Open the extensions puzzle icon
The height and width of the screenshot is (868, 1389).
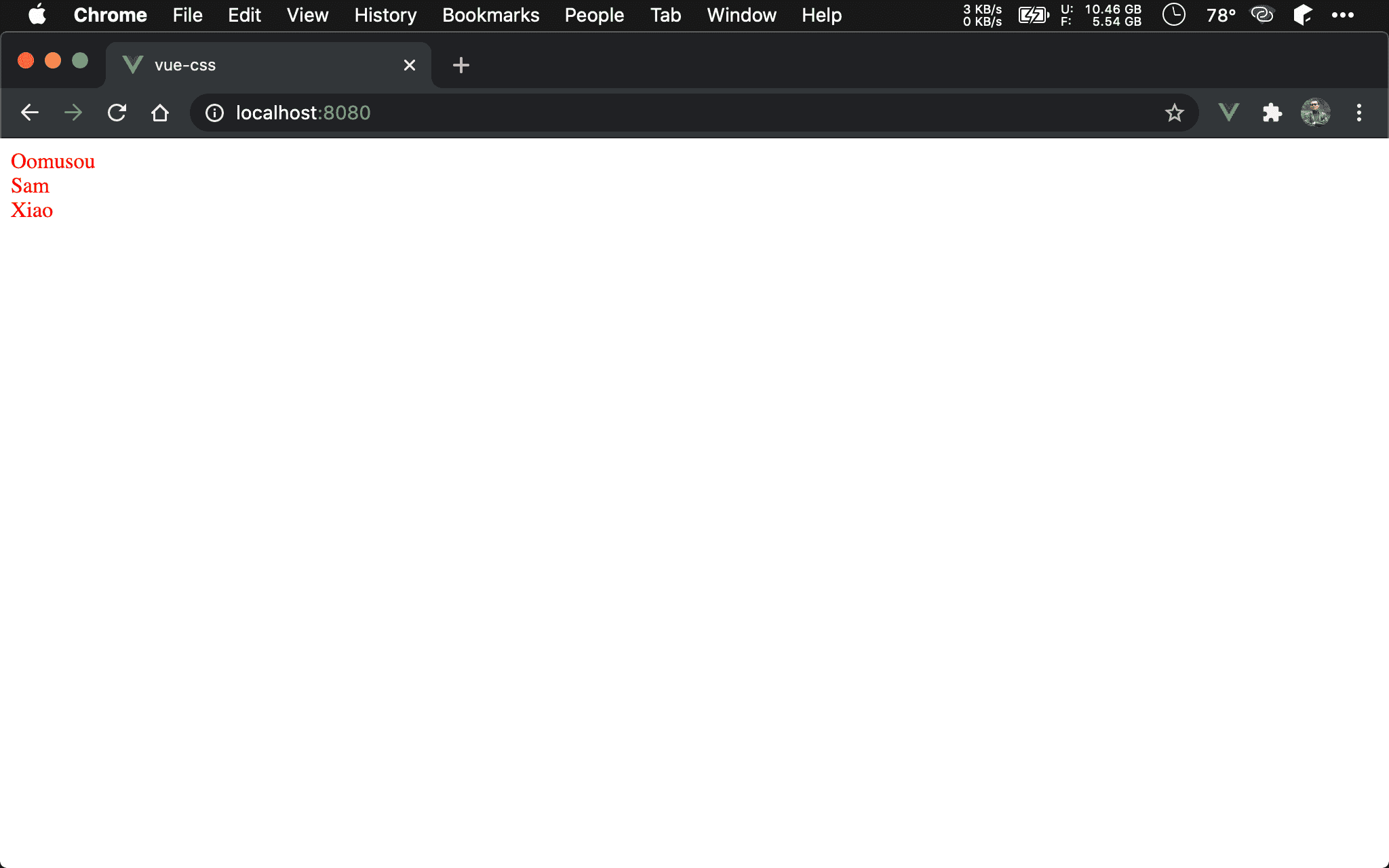point(1272,113)
